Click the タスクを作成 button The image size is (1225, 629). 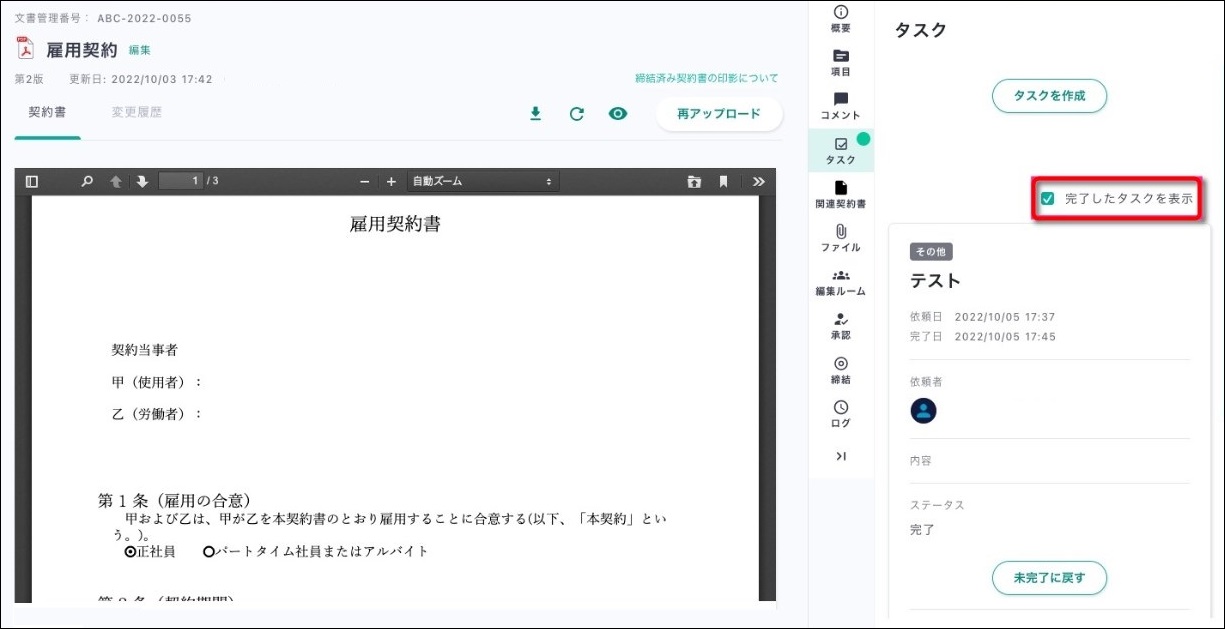[1049, 96]
